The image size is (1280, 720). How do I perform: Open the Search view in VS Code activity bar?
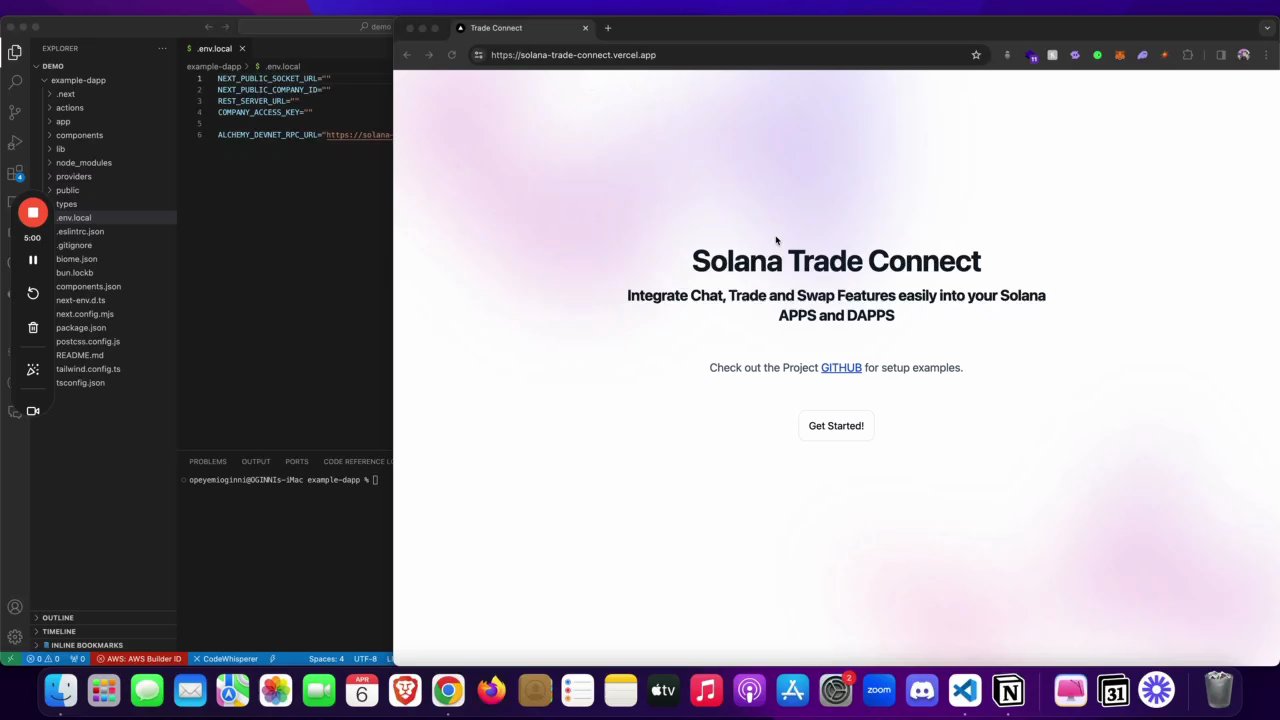click(15, 82)
